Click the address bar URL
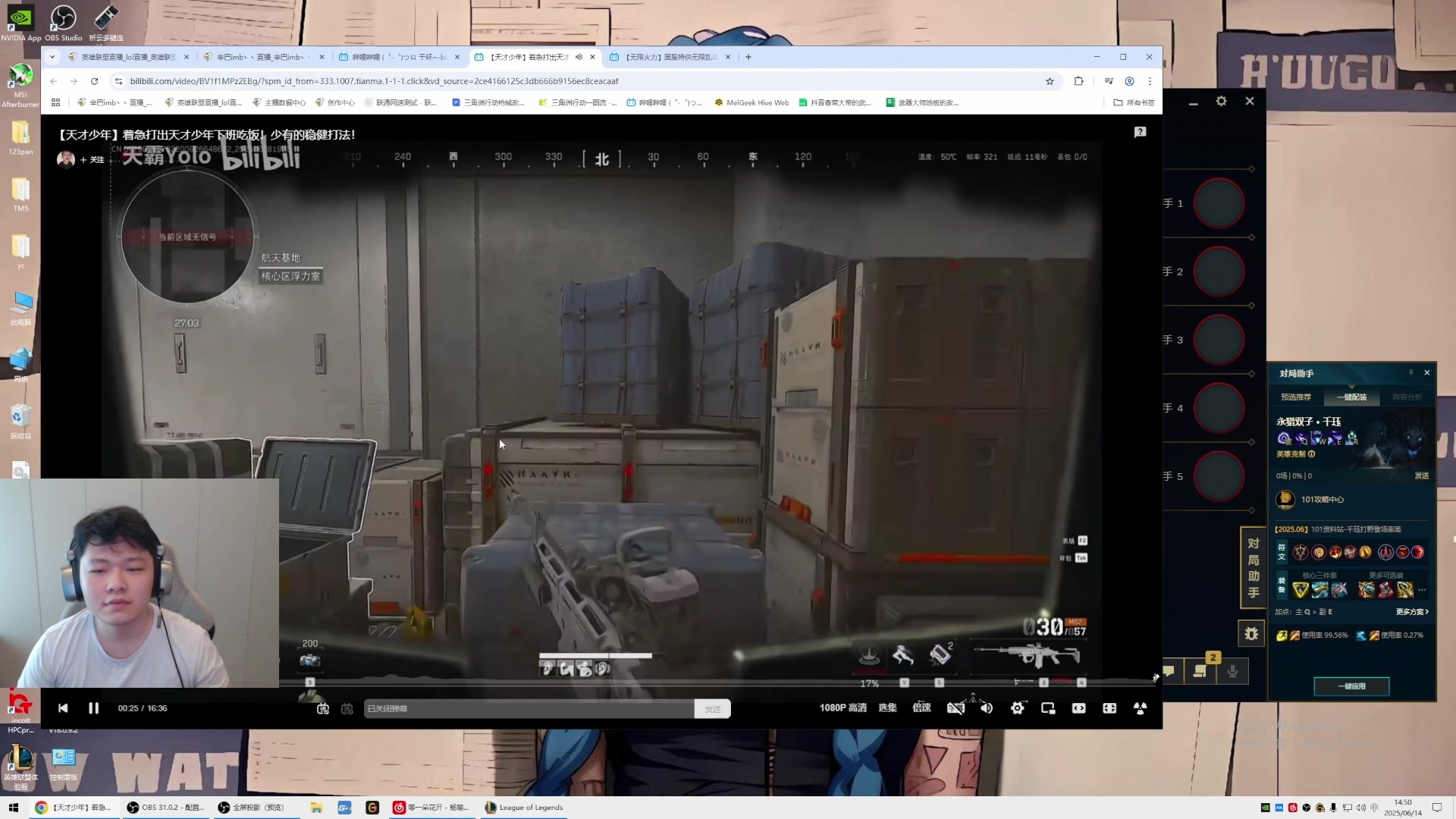Screen dimensions: 1456x819 point(374,81)
